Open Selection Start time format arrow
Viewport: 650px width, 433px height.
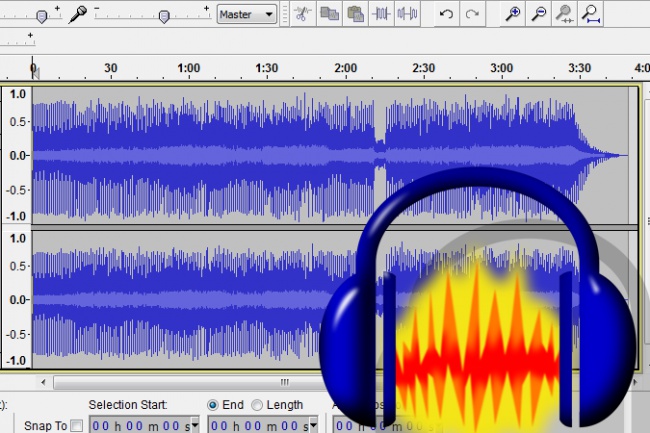(x=194, y=425)
